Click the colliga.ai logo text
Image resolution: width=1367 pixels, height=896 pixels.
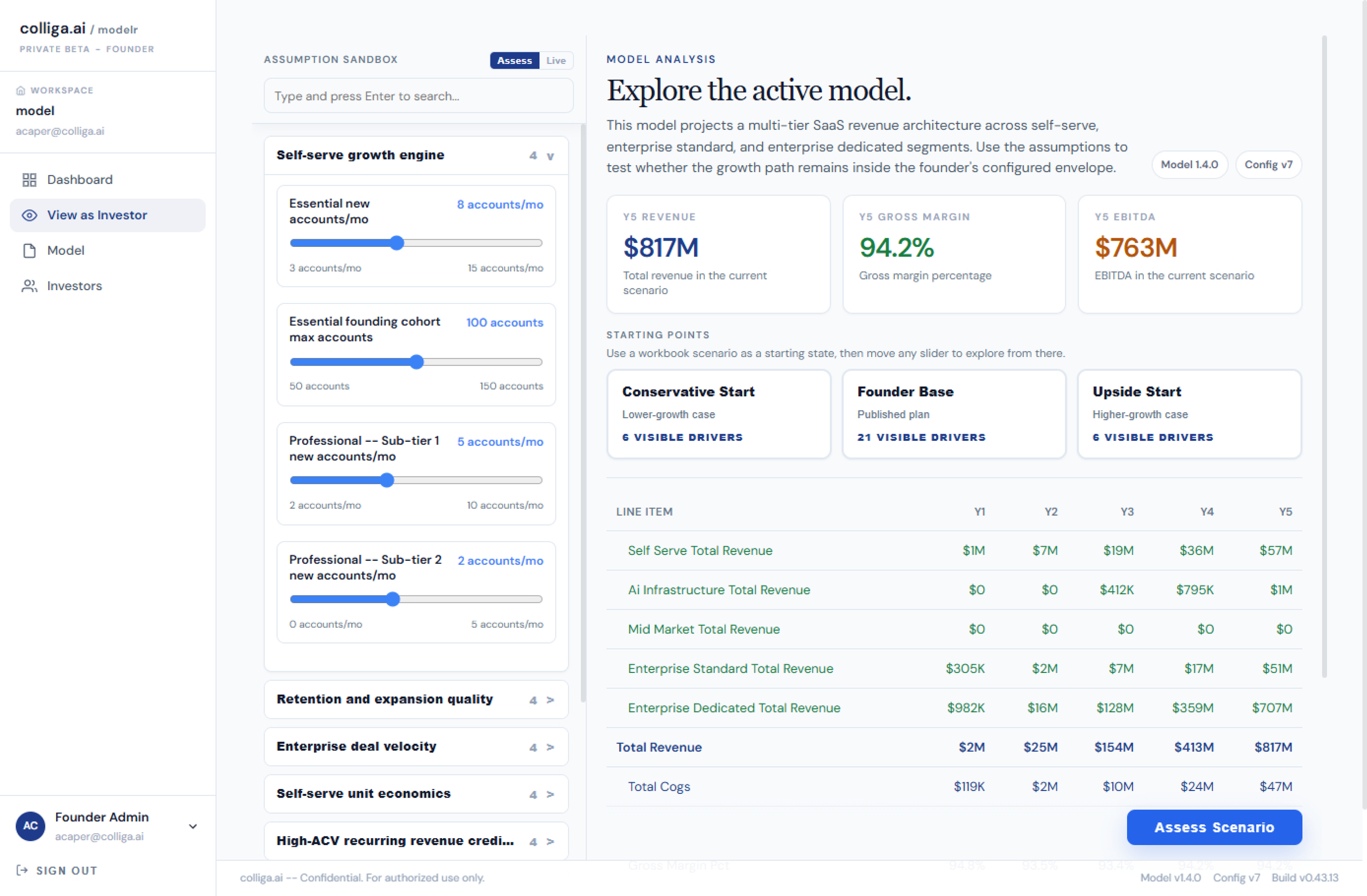coord(53,29)
